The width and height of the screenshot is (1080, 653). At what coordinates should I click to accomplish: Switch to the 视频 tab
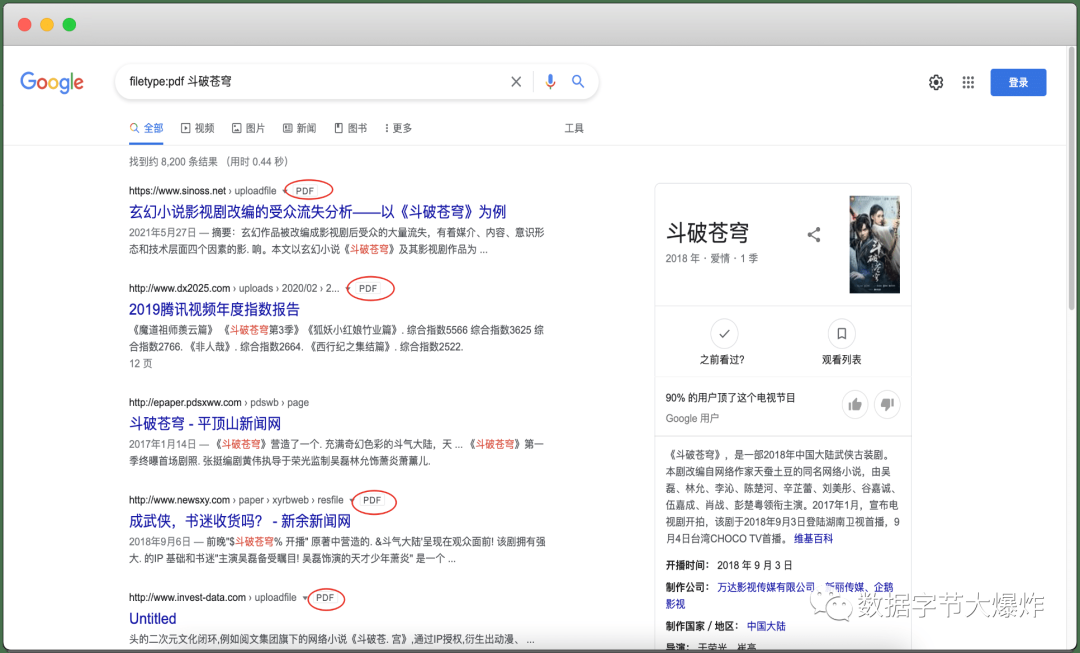pyautogui.click(x=198, y=128)
